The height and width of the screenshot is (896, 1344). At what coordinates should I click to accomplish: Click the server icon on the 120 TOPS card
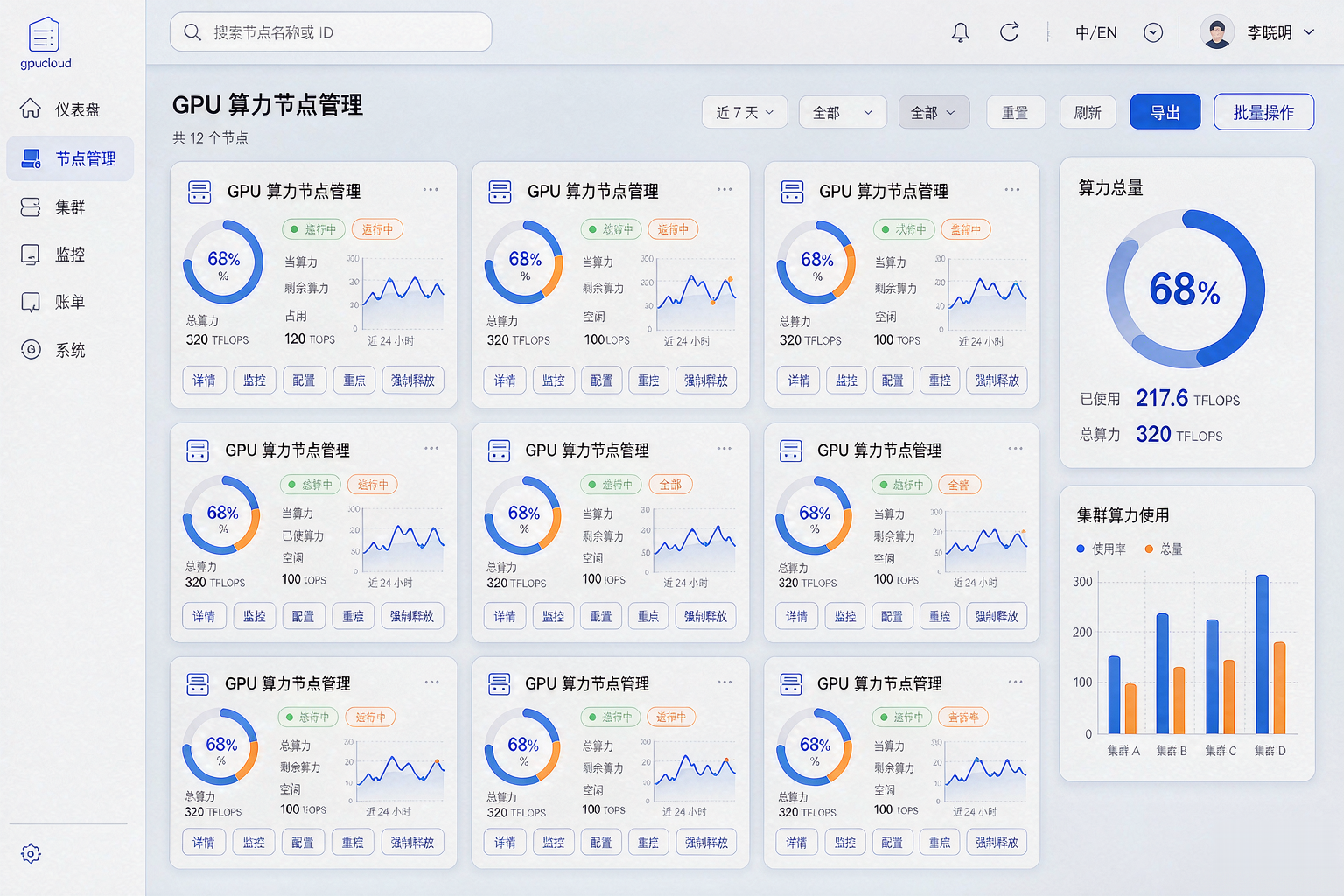[x=199, y=192]
